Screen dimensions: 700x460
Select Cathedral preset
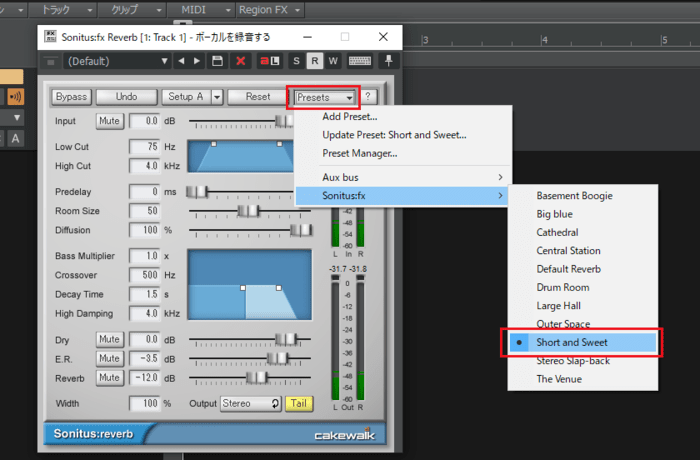point(583,232)
